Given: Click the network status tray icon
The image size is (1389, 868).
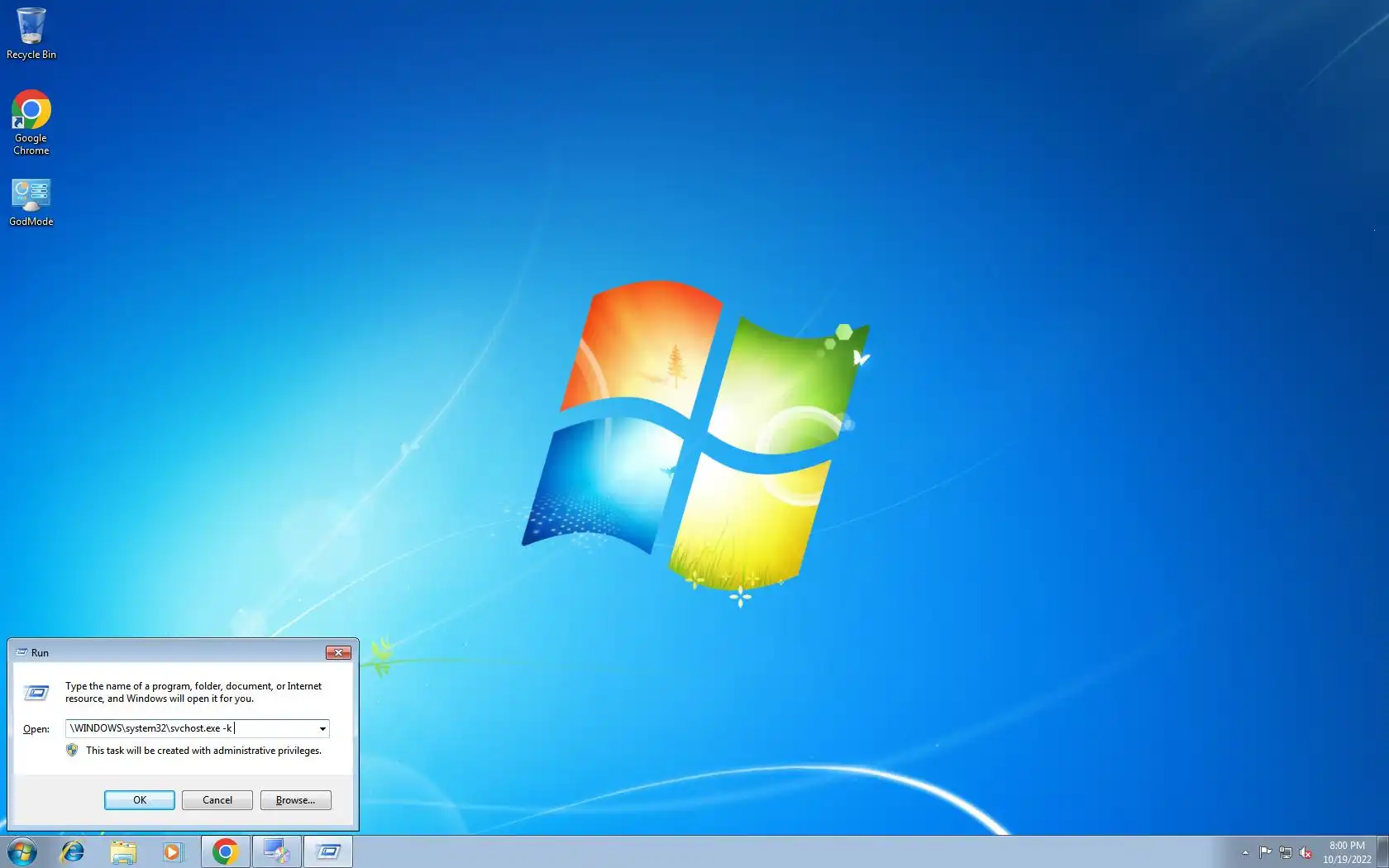Looking at the screenshot, I should 1286,852.
